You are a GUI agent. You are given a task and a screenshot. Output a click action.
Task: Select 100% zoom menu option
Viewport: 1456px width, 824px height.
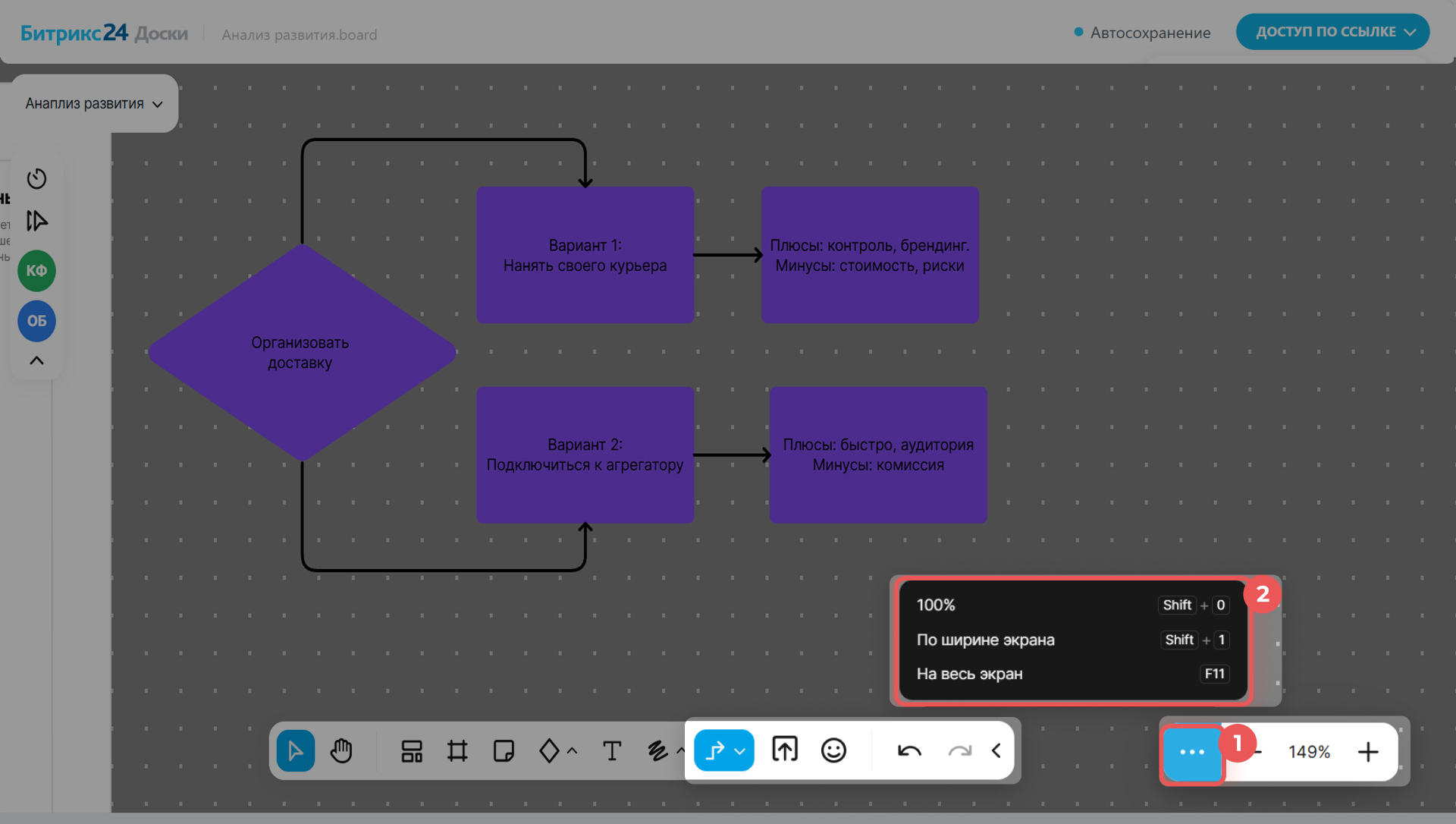click(x=936, y=605)
